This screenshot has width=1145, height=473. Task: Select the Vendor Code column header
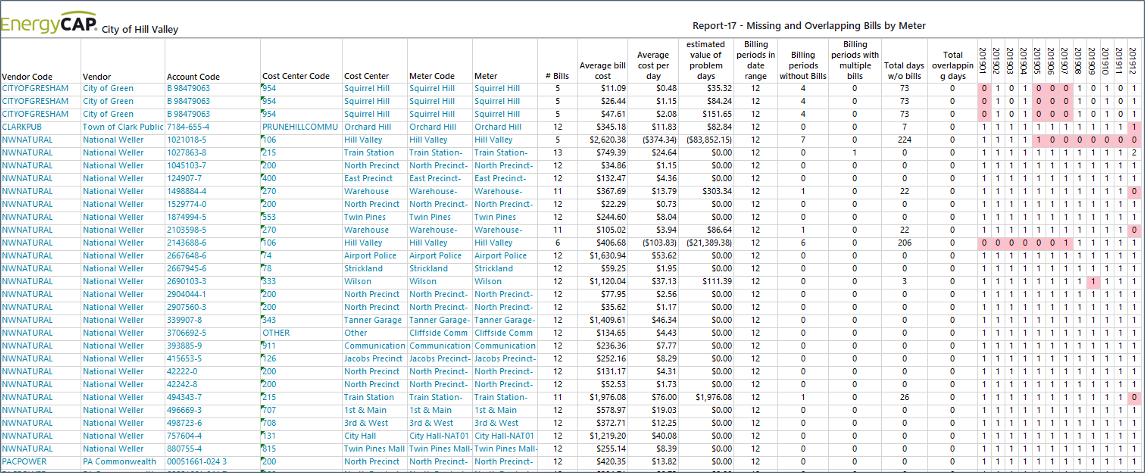coord(28,76)
